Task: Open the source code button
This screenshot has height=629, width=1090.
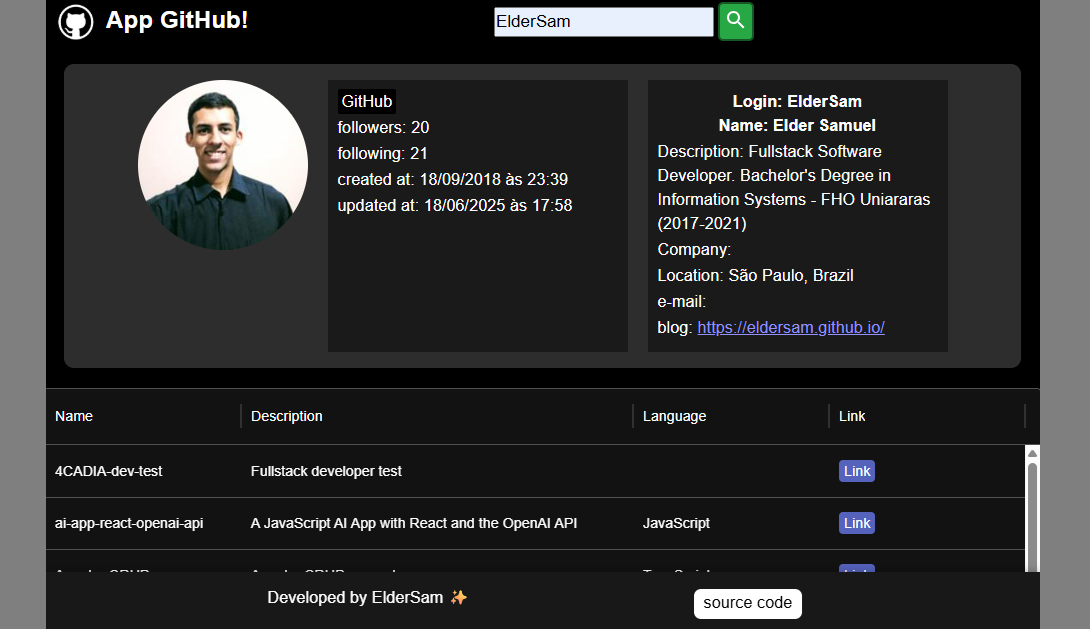Action: [747, 603]
